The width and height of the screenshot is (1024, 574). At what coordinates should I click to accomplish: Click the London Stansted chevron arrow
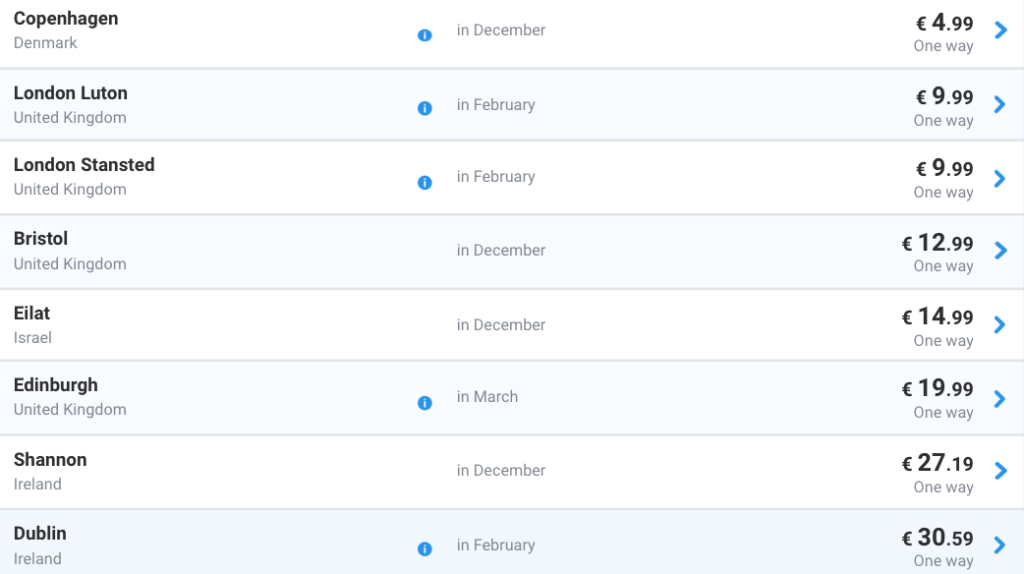tap(1000, 178)
